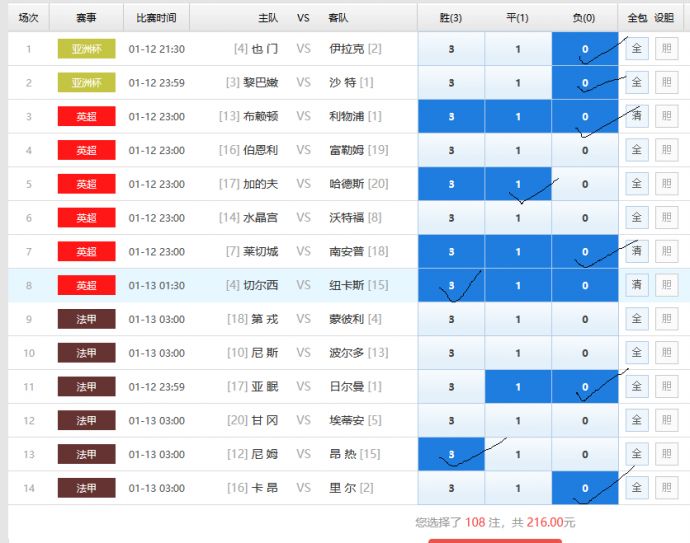Select draw (1) for match 9 第戎 vs 蒙彼利
This screenshot has width=690, height=543.
[x=518, y=320]
